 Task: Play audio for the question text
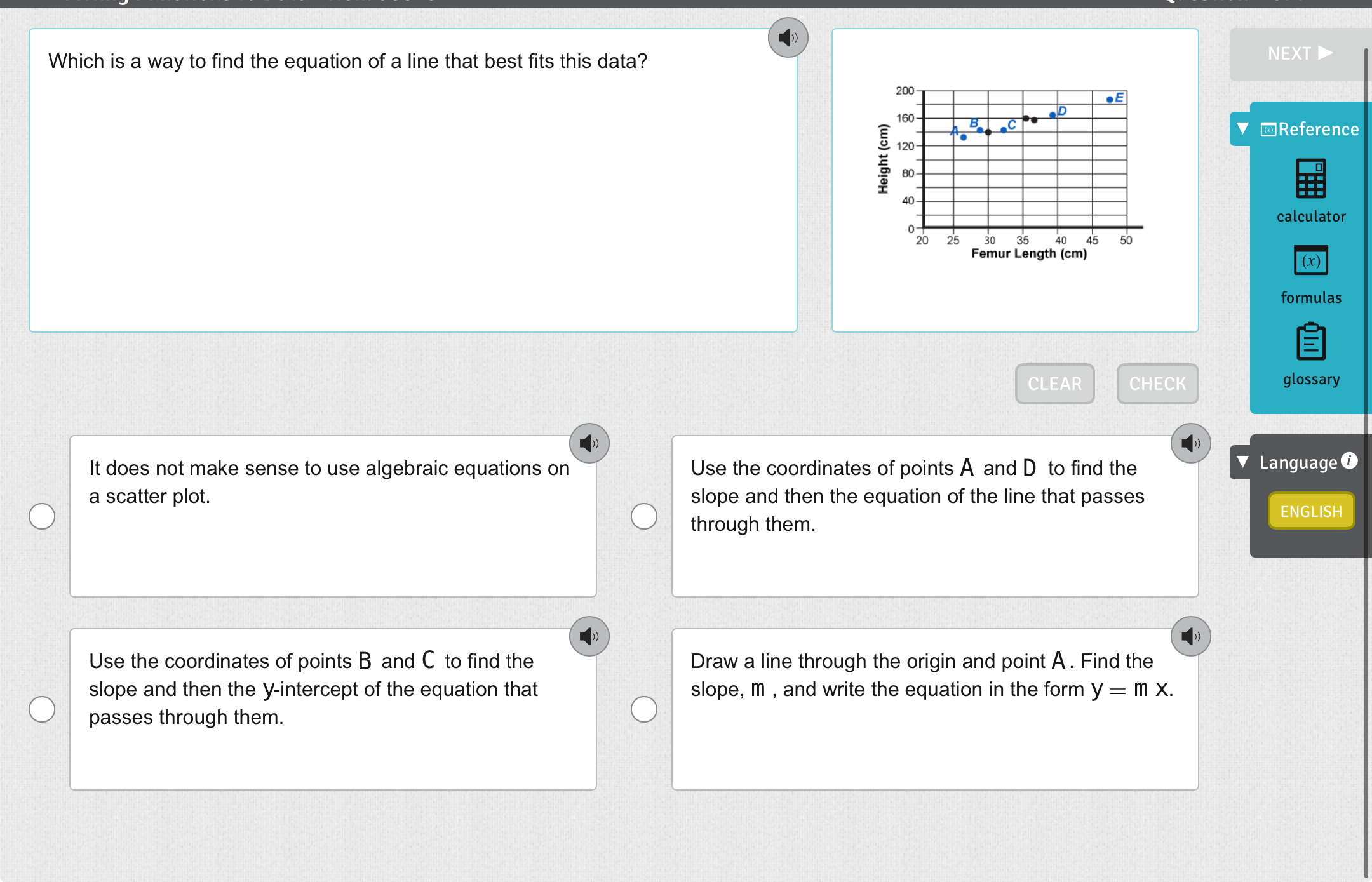788,37
